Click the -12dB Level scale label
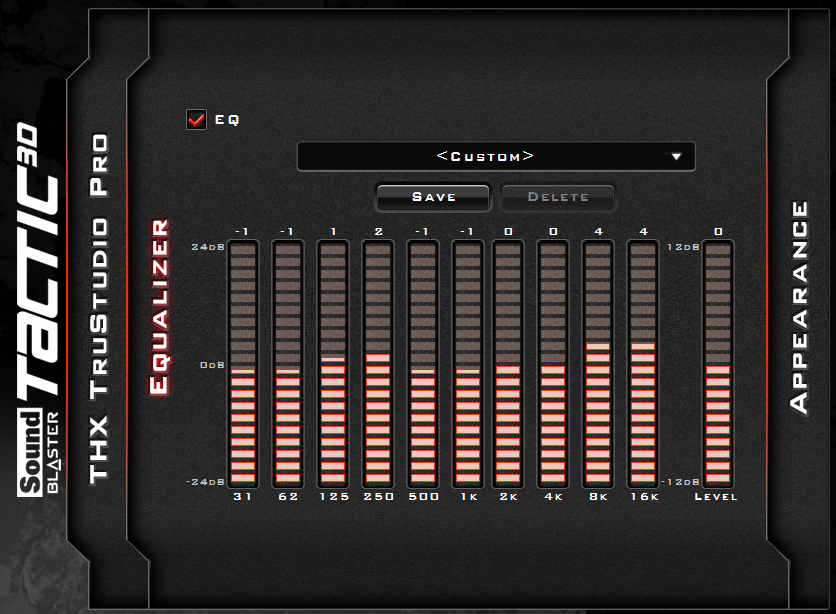 (680, 482)
